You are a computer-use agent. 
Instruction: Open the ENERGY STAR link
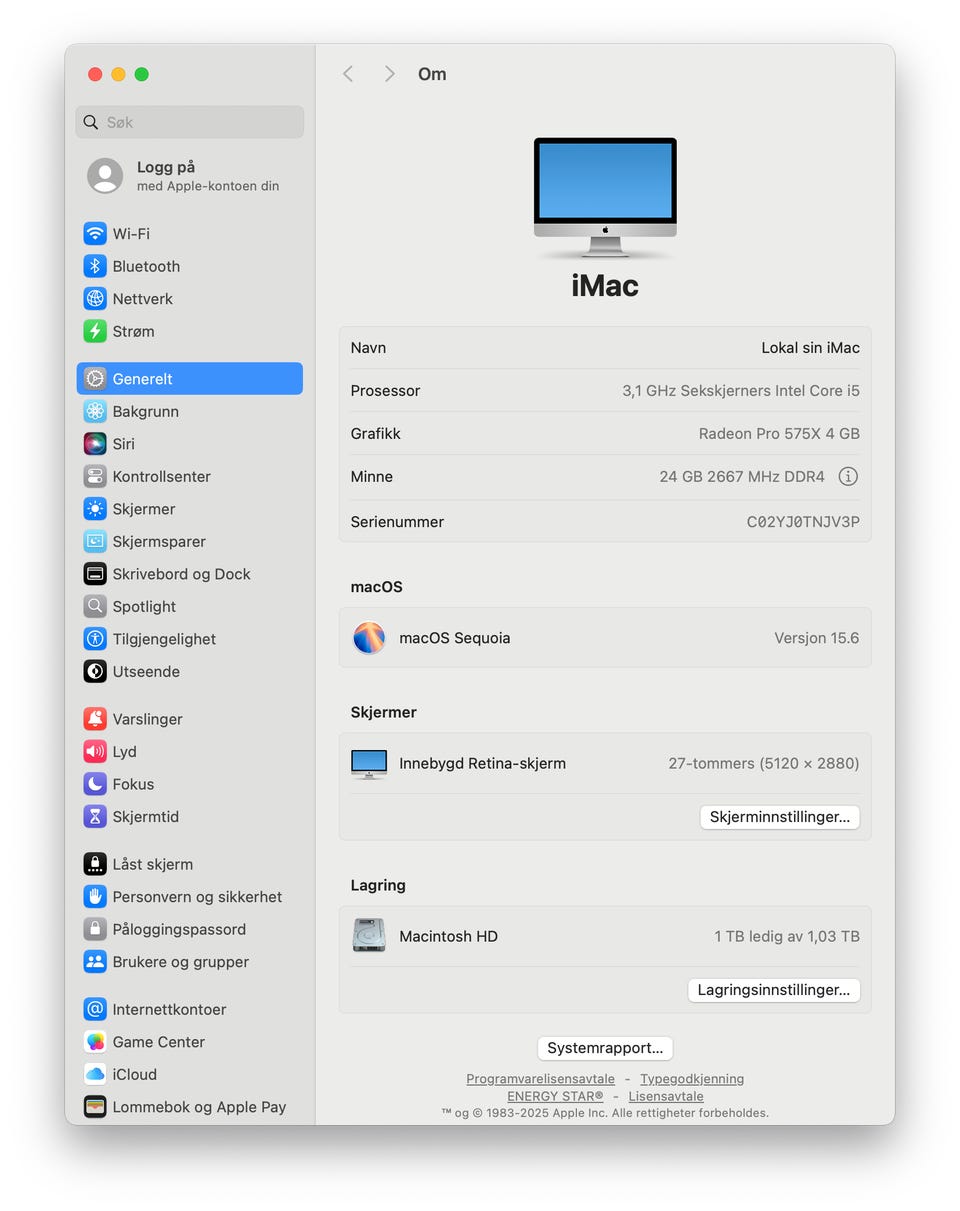(555, 1096)
